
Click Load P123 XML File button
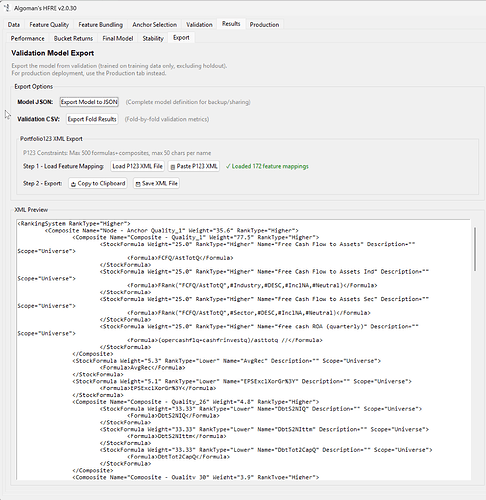[x=137, y=166]
